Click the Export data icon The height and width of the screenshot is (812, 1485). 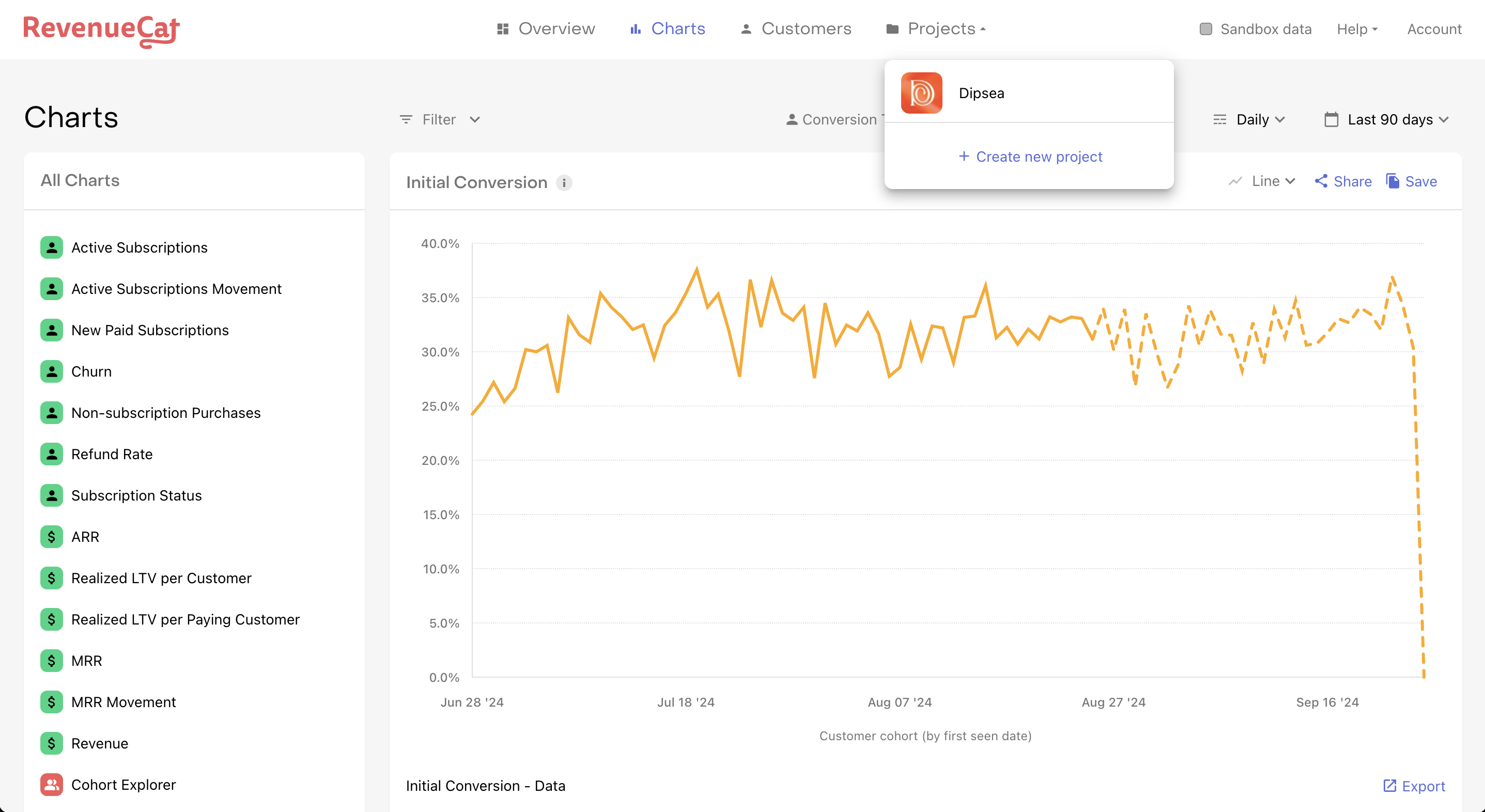point(1389,786)
